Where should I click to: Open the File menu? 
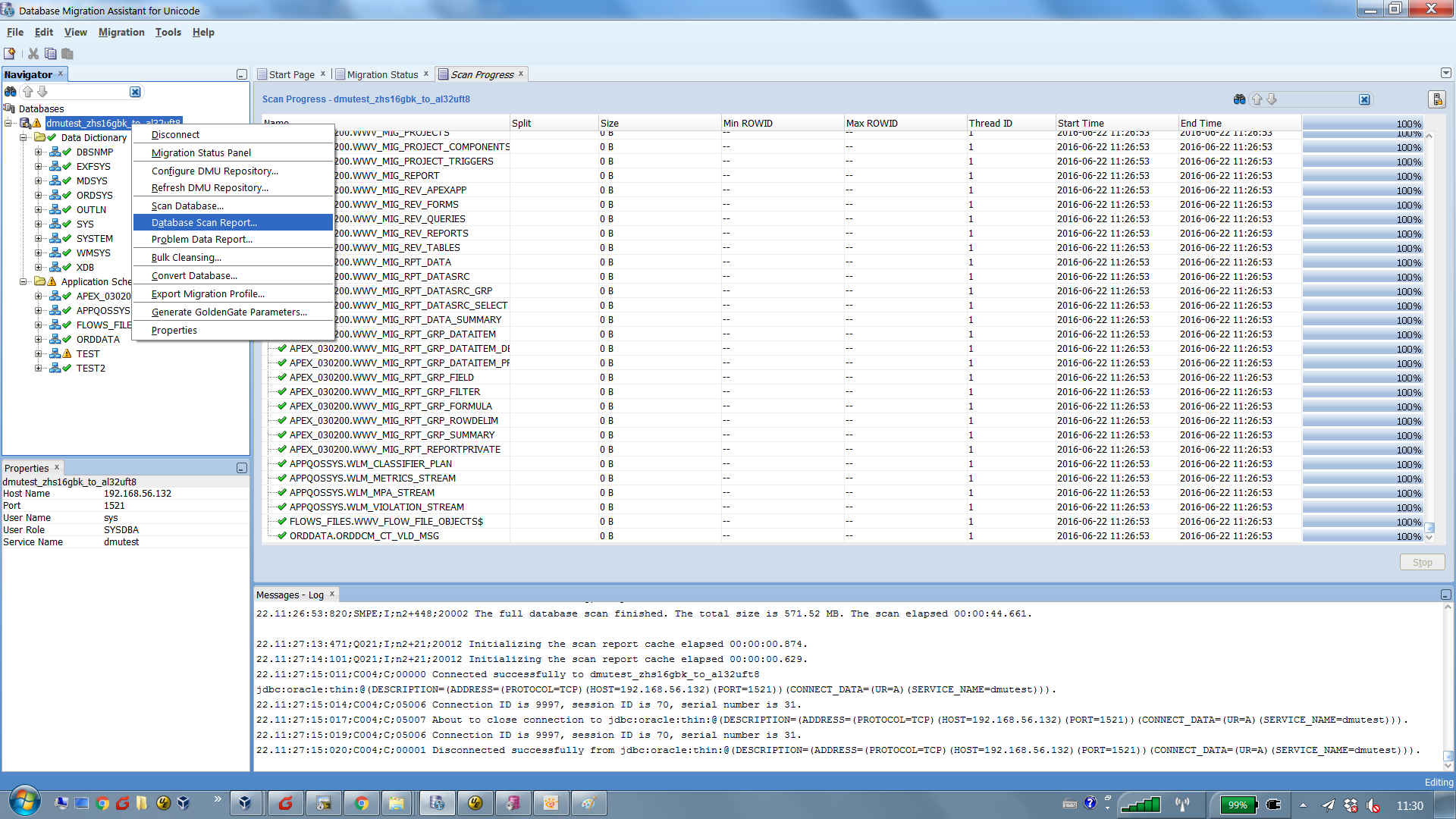[x=15, y=32]
